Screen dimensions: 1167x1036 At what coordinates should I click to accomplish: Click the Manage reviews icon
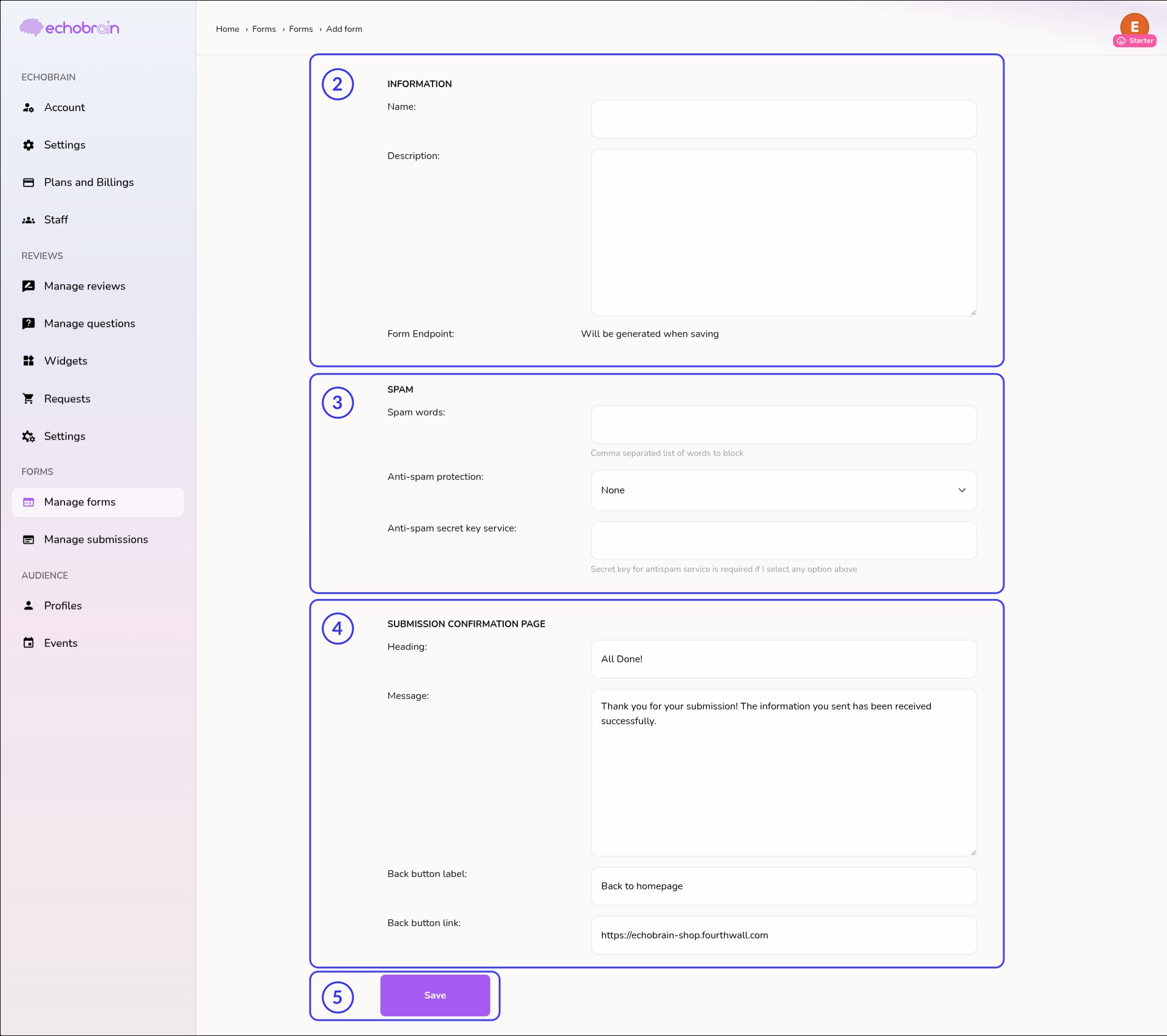[28, 286]
